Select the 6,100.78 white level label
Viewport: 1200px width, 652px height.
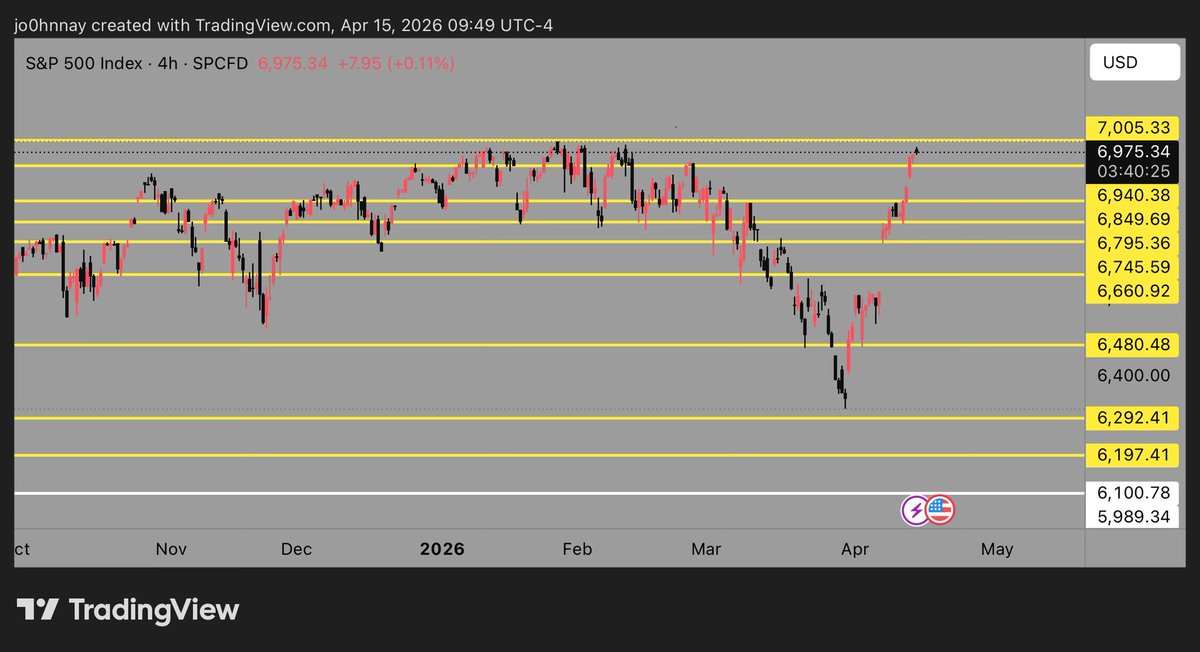point(1133,493)
